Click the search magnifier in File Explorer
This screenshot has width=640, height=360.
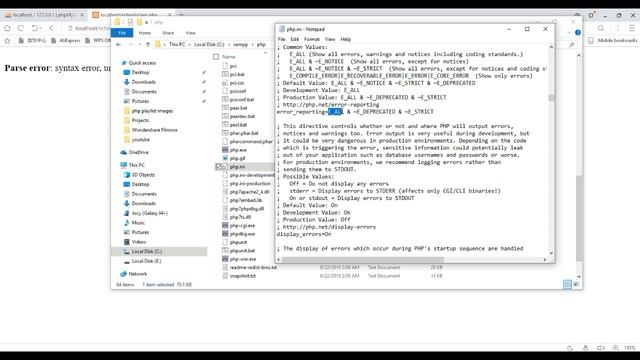click(x=572, y=44)
